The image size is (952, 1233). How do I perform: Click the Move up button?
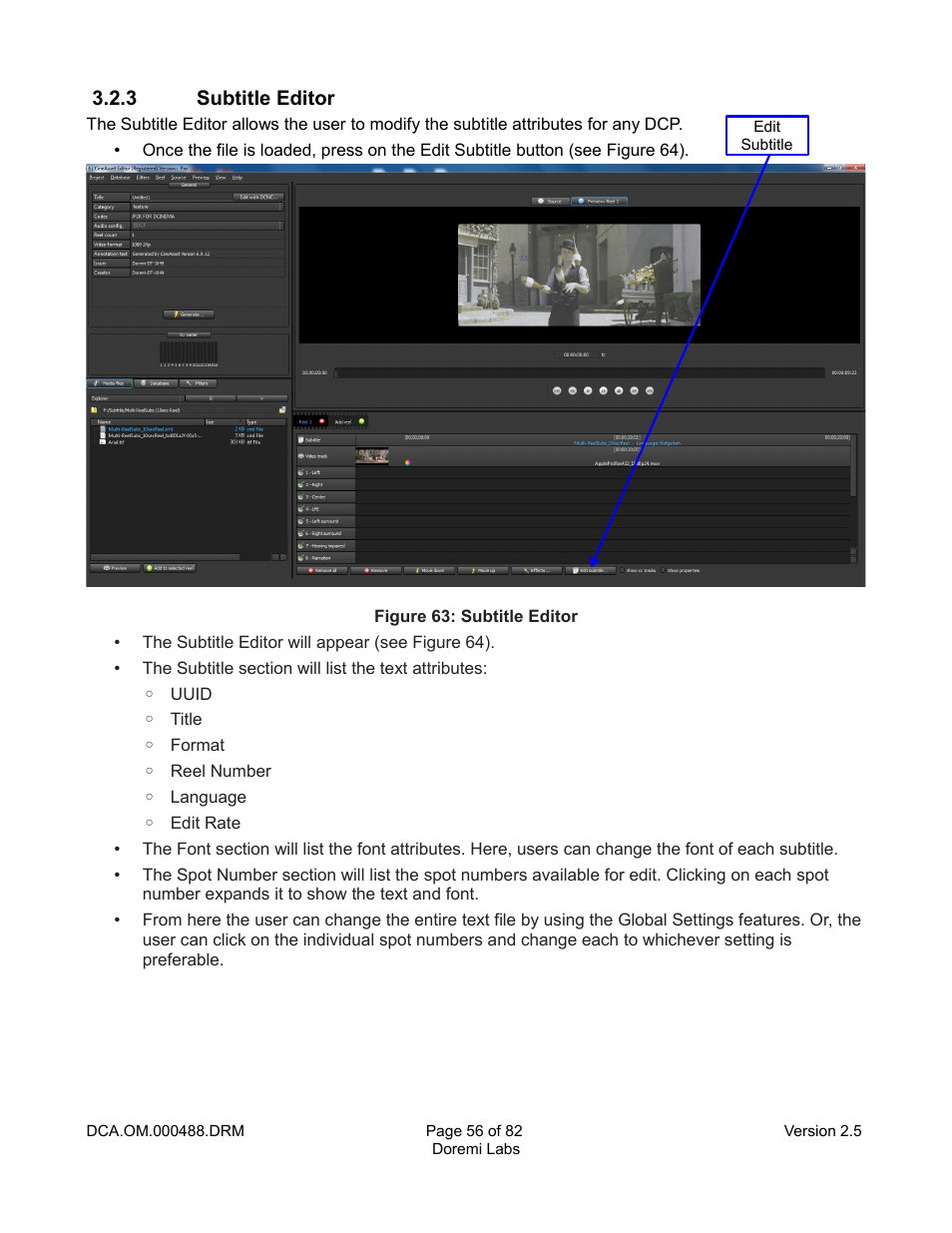[484, 570]
